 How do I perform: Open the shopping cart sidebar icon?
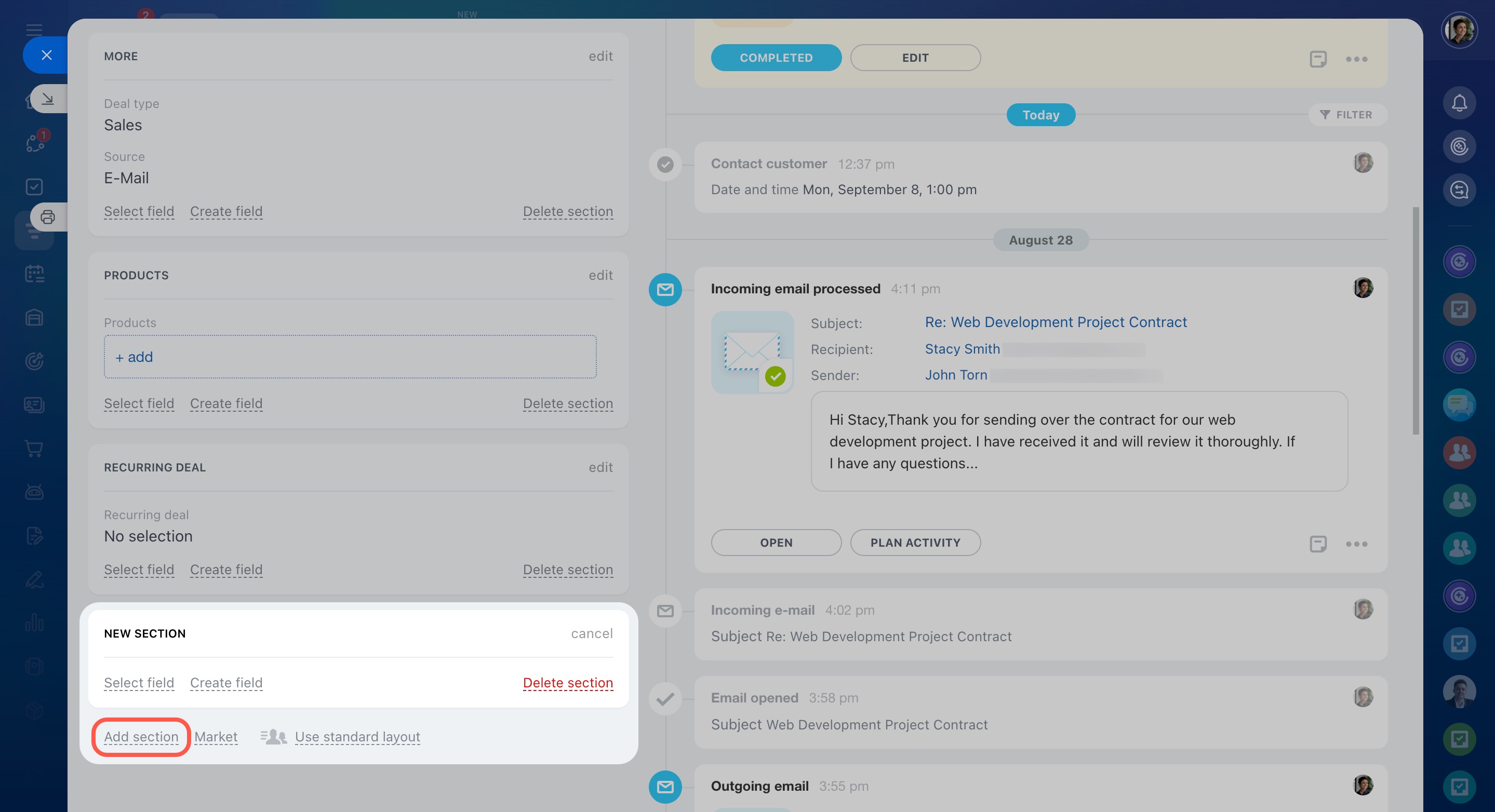(x=34, y=449)
